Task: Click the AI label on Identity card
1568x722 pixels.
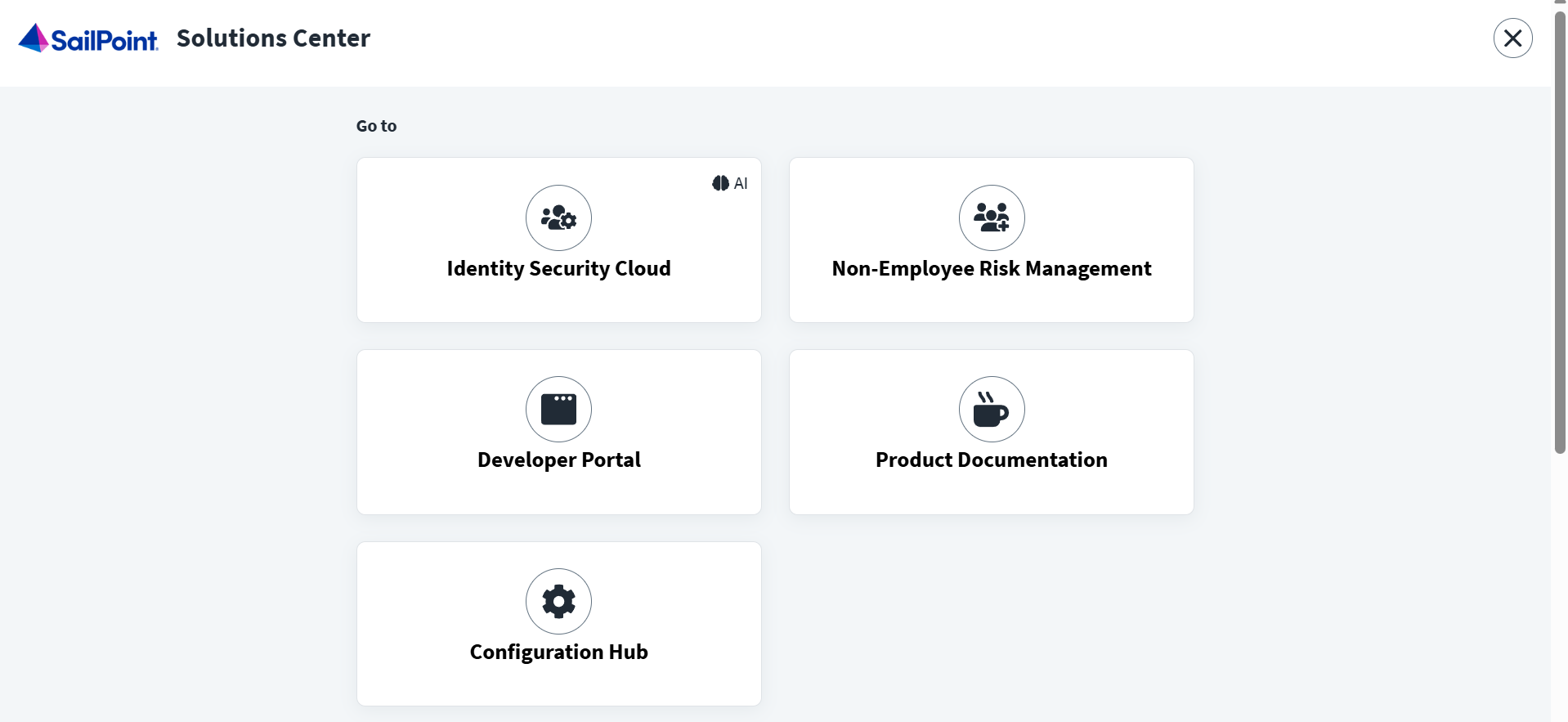Action: coord(741,184)
